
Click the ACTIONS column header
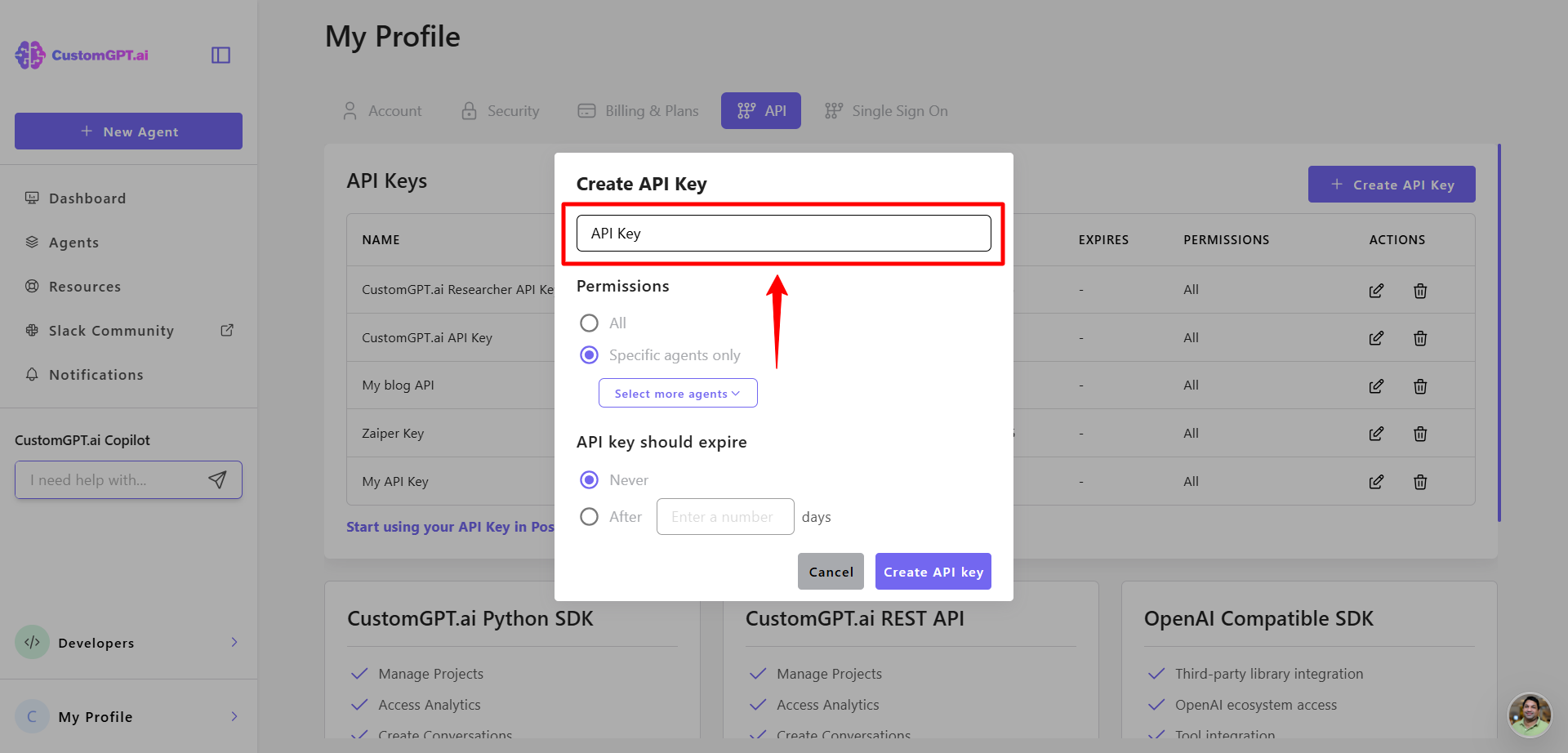1396,239
